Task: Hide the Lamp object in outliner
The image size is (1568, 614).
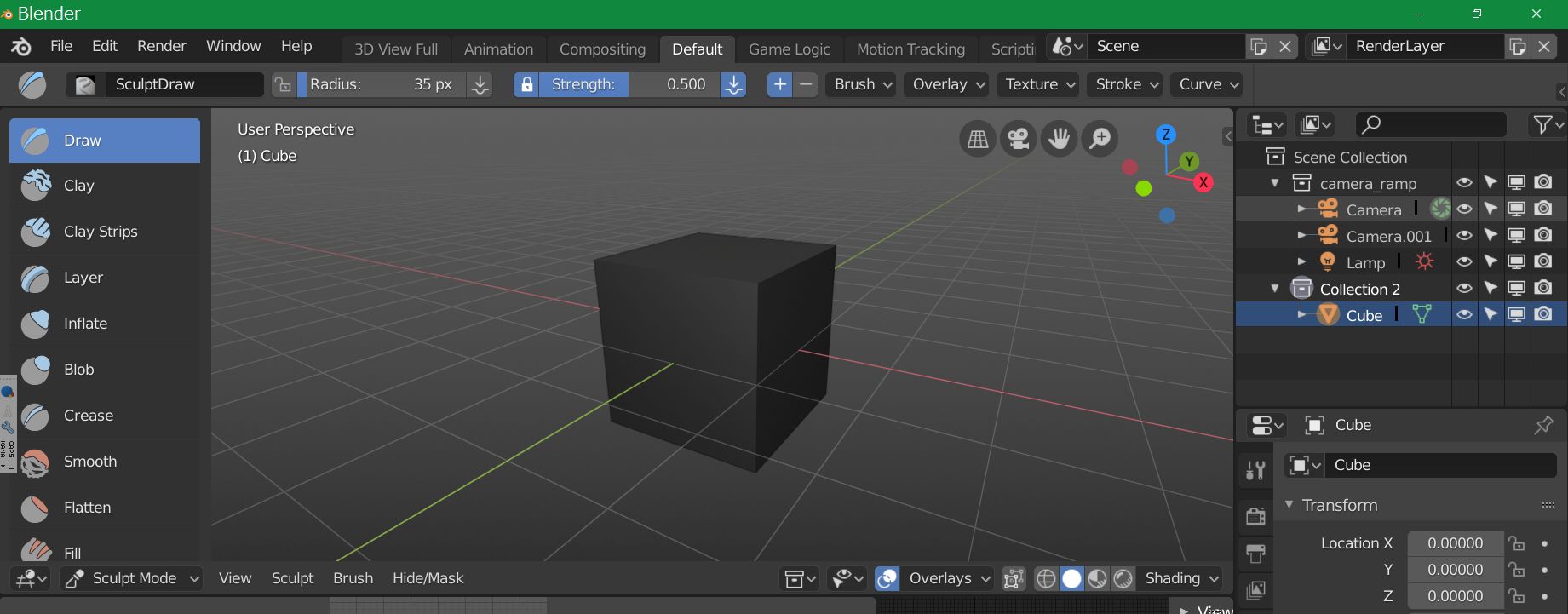Action: 1464,262
